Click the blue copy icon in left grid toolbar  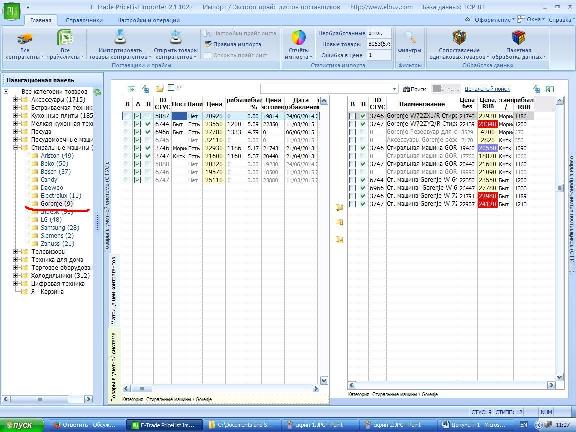click(146, 89)
